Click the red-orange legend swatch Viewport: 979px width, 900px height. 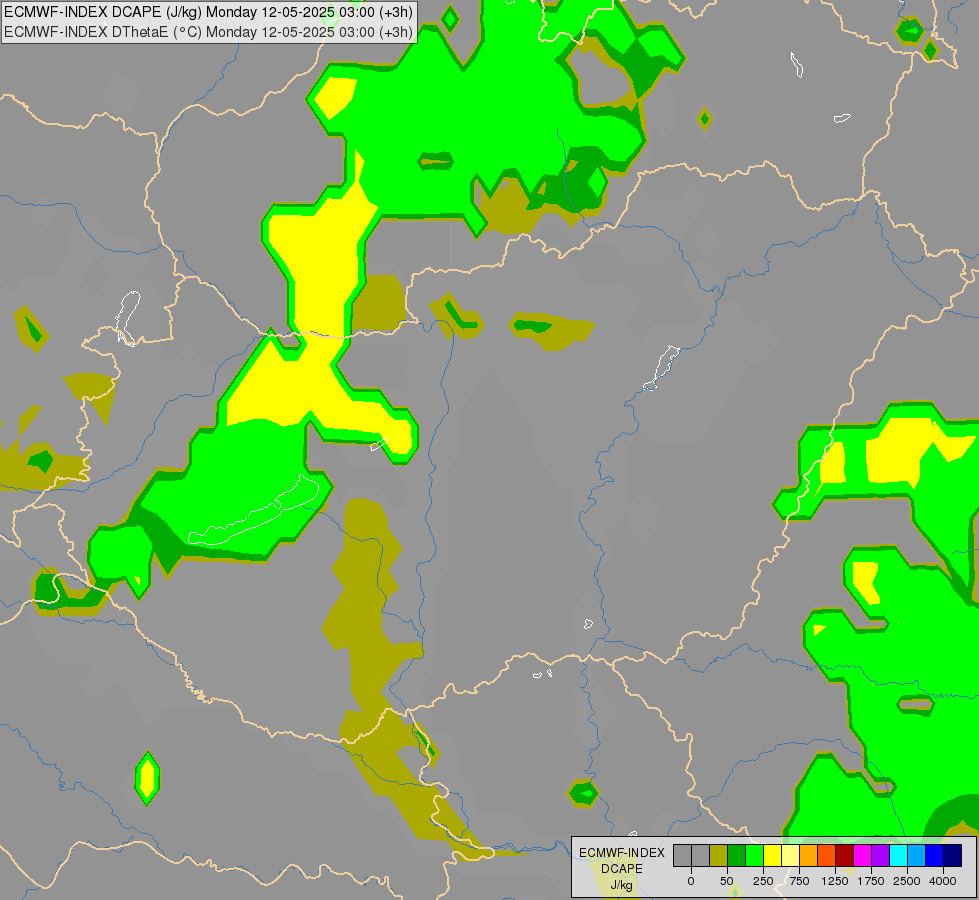click(827, 856)
